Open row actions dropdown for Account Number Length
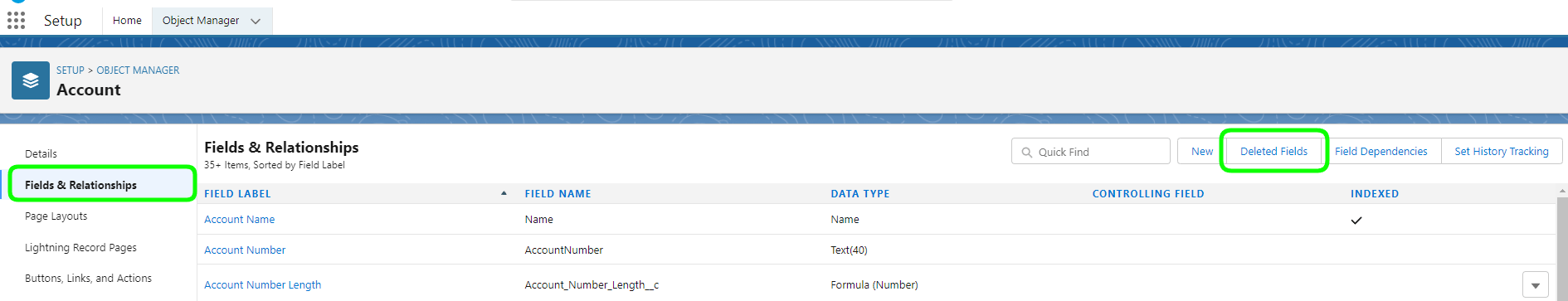 point(1536,284)
